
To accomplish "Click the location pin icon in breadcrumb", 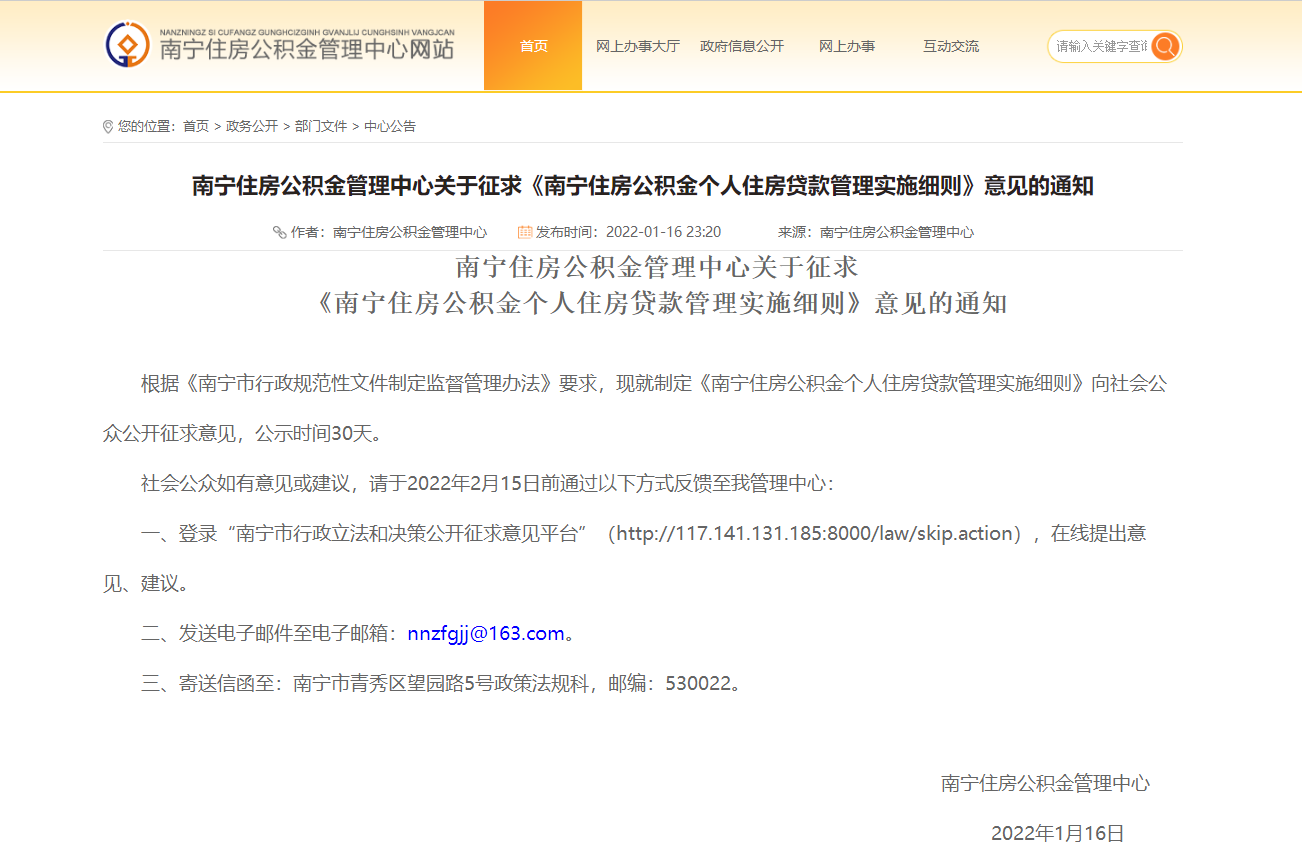I will click(108, 127).
